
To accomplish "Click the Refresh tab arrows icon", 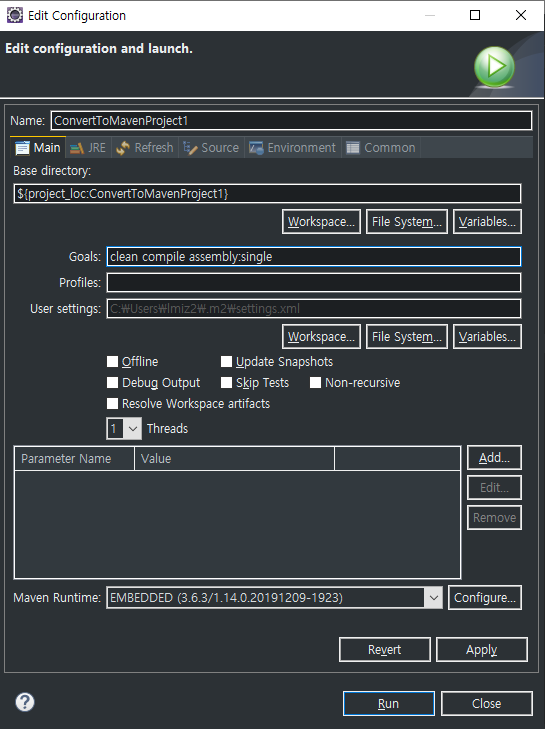I will tap(123, 148).
